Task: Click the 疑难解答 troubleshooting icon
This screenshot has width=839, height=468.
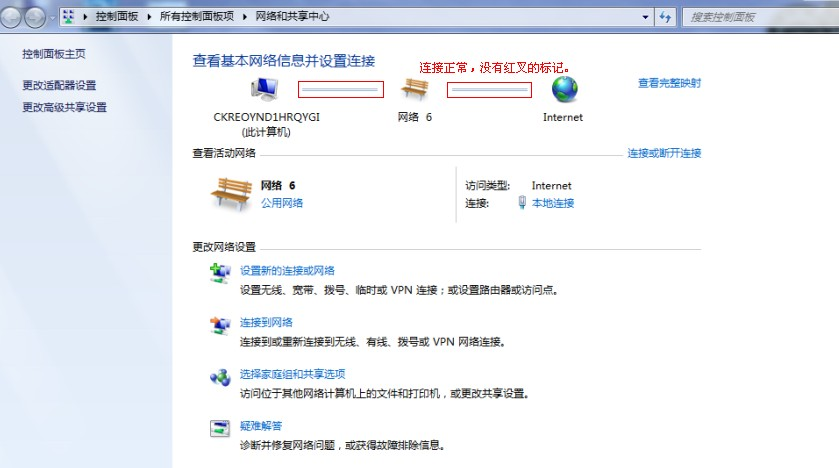Action: pyautogui.click(x=220, y=428)
